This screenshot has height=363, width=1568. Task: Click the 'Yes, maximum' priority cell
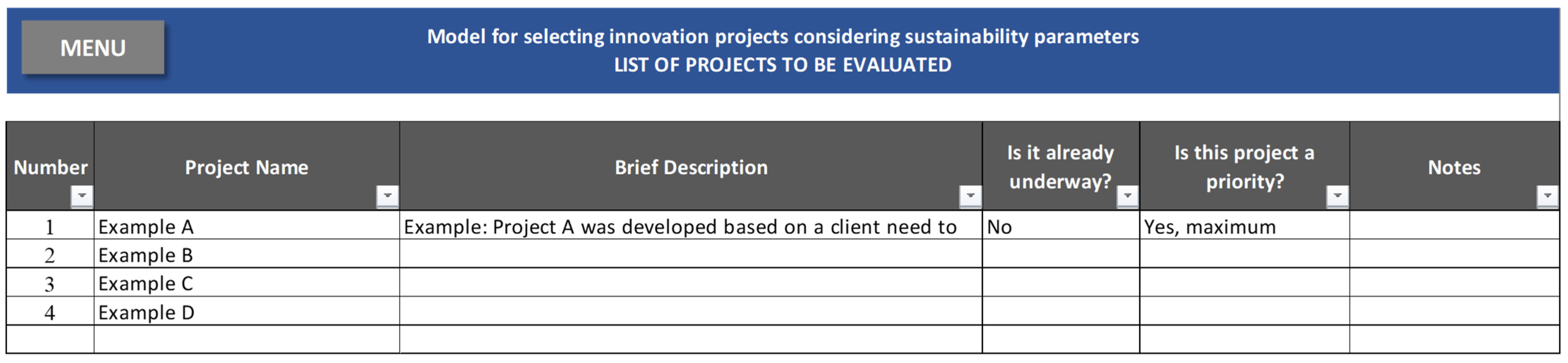[x=1244, y=227]
